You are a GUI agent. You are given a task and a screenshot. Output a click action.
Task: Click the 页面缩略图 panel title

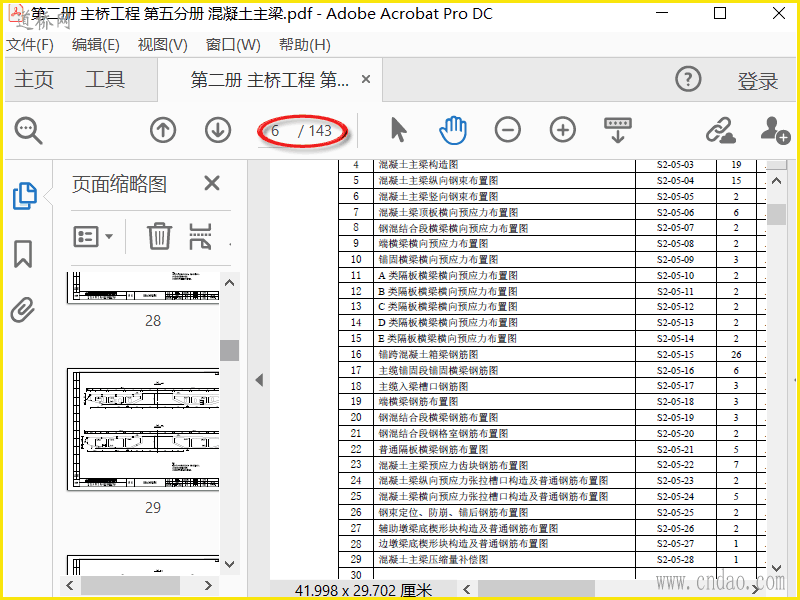click(x=119, y=184)
